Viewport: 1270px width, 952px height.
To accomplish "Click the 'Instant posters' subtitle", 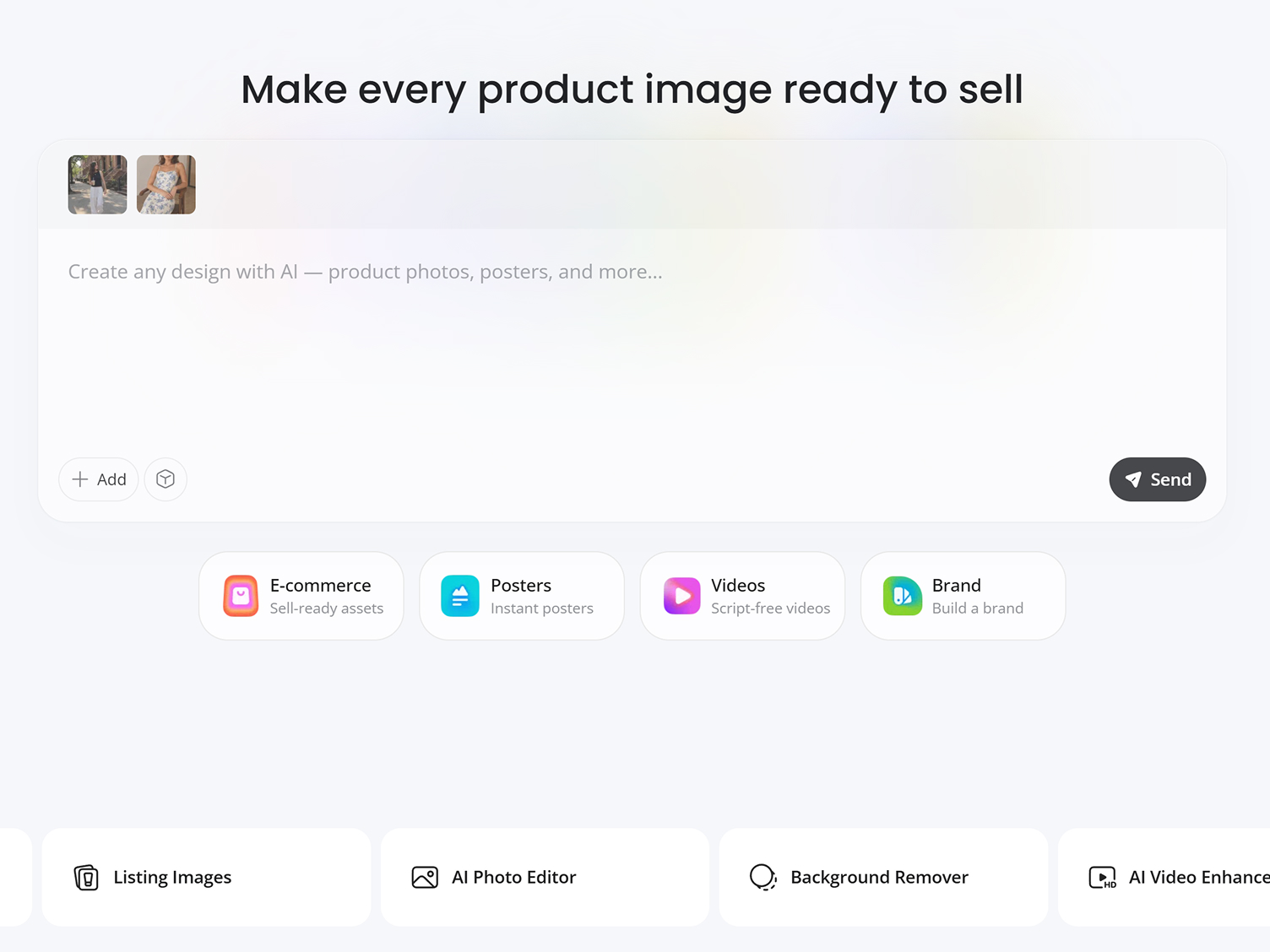I will (542, 609).
